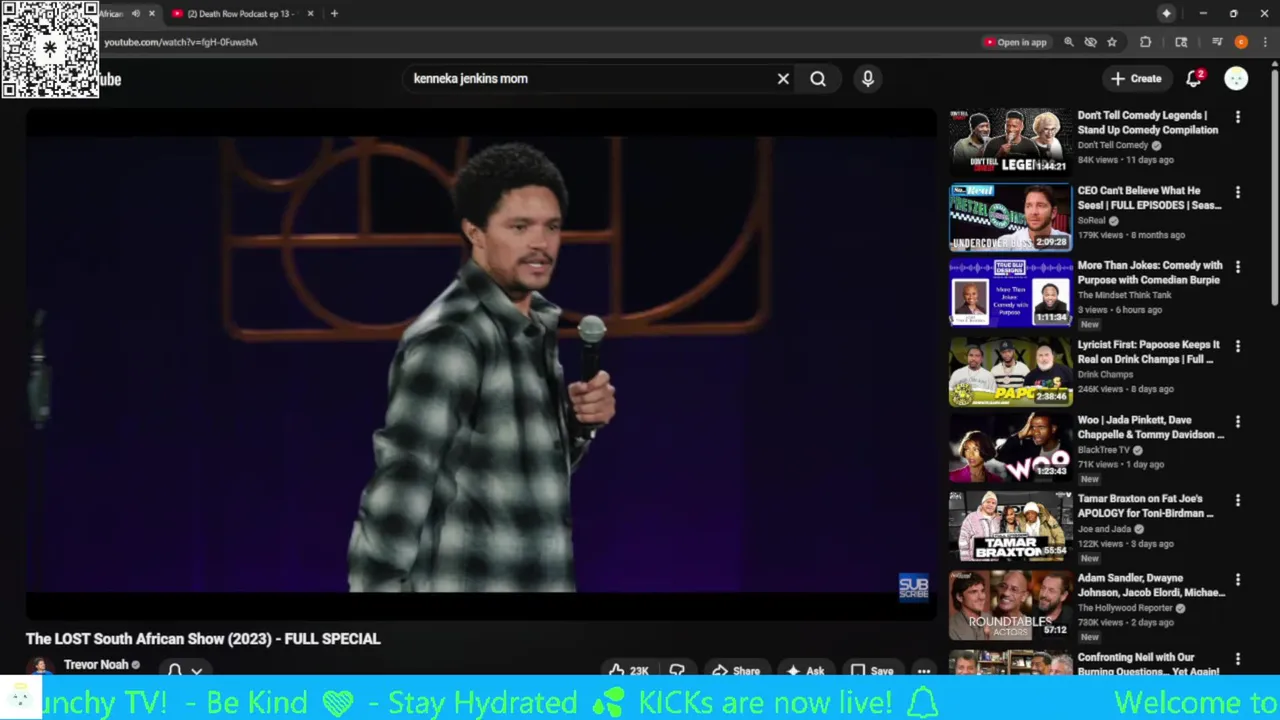1280x720 pixels.
Task: Open the Undercover Boss CEO video thumbnail
Action: (x=1010, y=217)
